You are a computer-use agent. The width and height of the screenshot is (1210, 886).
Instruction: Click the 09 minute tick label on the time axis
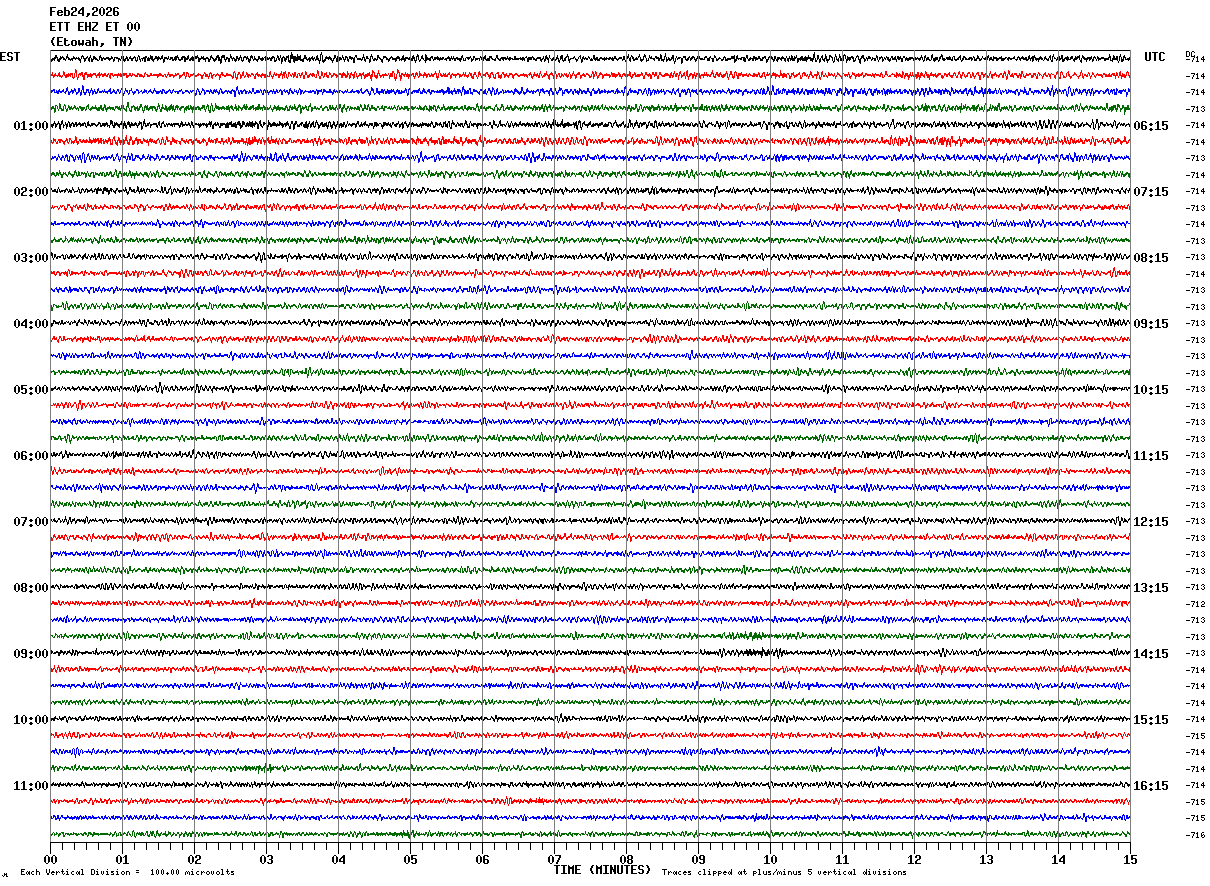[698, 859]
